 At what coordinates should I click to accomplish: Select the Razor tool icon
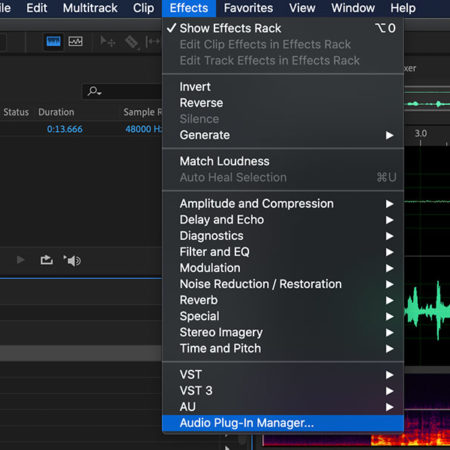coord(132,42)
